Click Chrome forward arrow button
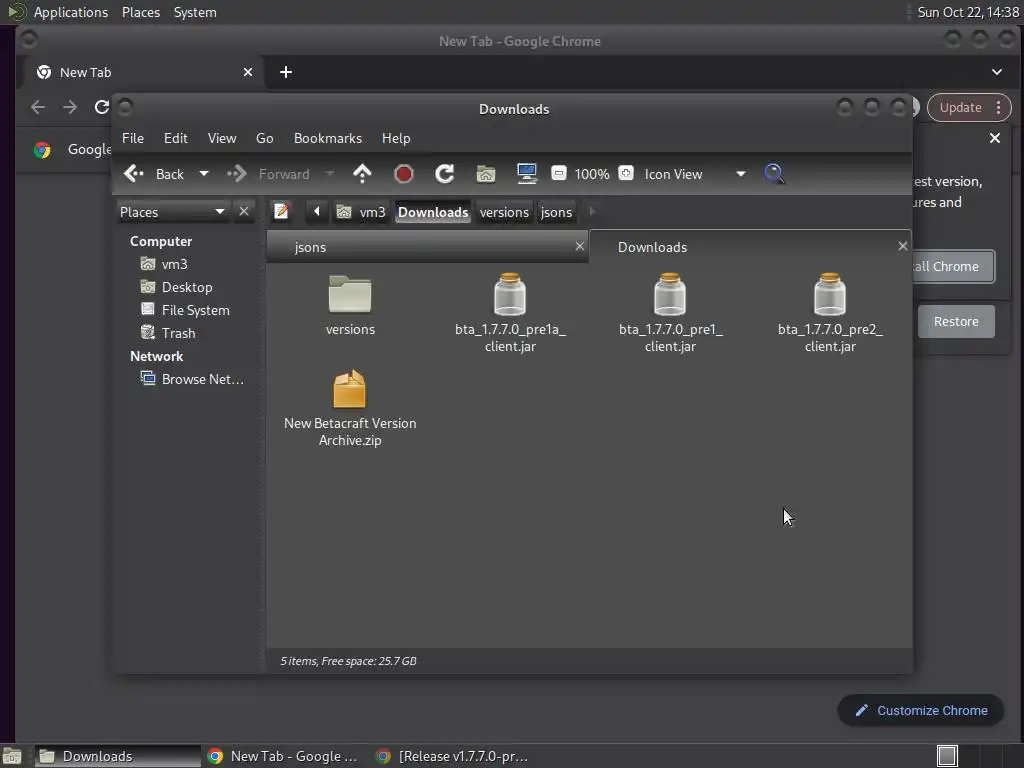 pos(70,107)
